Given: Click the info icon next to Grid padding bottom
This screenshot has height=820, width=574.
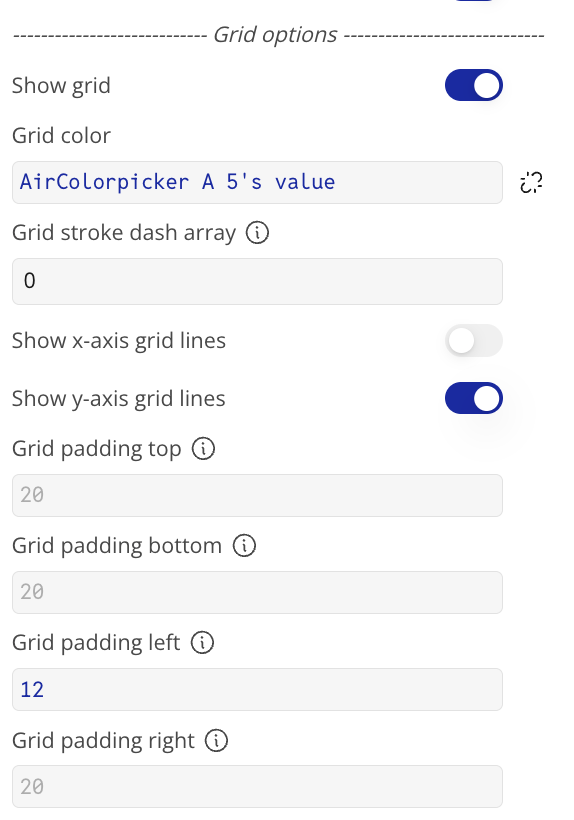Looking at the screenshot, I should point(244,545).
